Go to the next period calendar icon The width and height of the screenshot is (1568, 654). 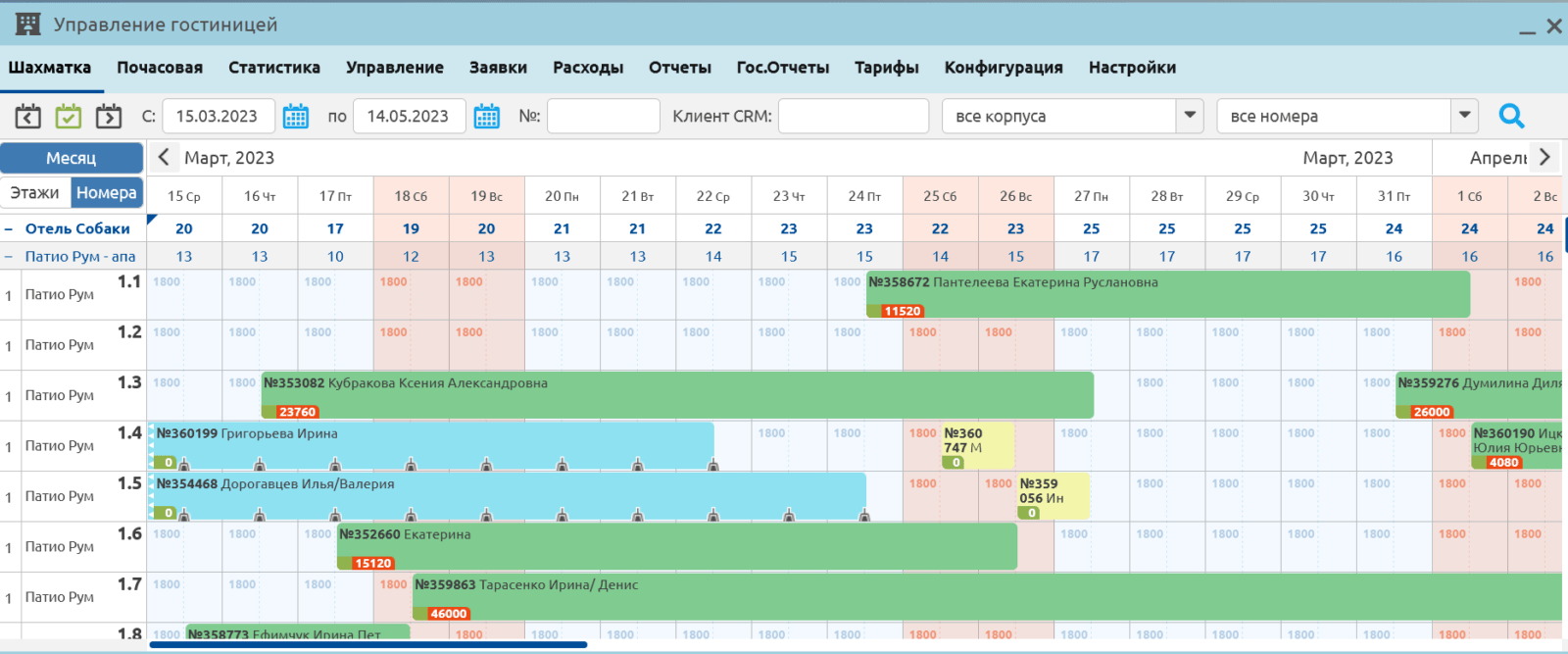coord(109,117)
